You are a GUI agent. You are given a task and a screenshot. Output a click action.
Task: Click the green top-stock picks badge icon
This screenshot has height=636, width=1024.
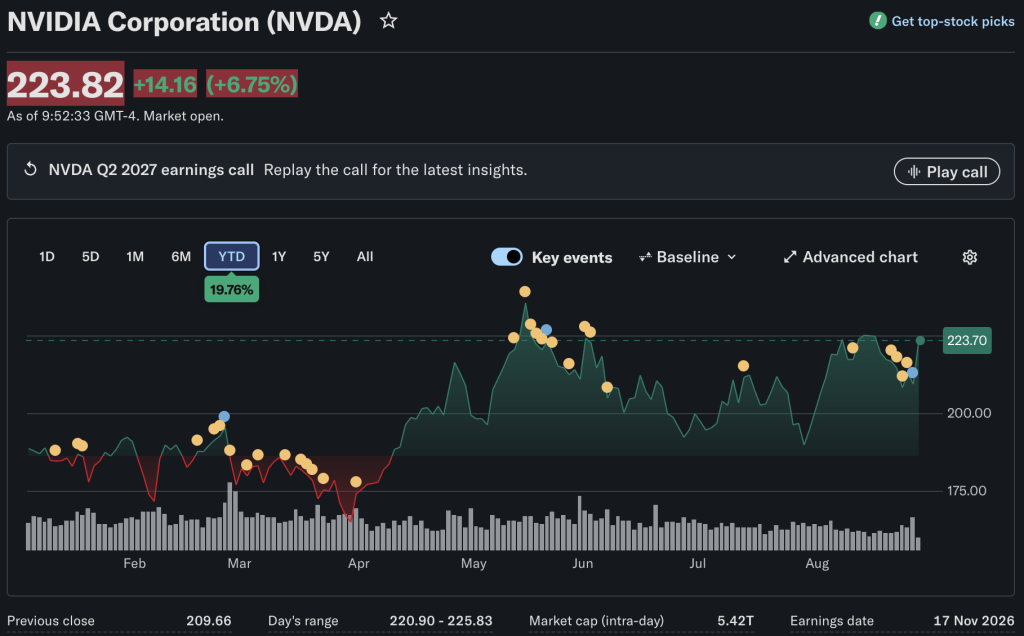click(x=877, y=21)
